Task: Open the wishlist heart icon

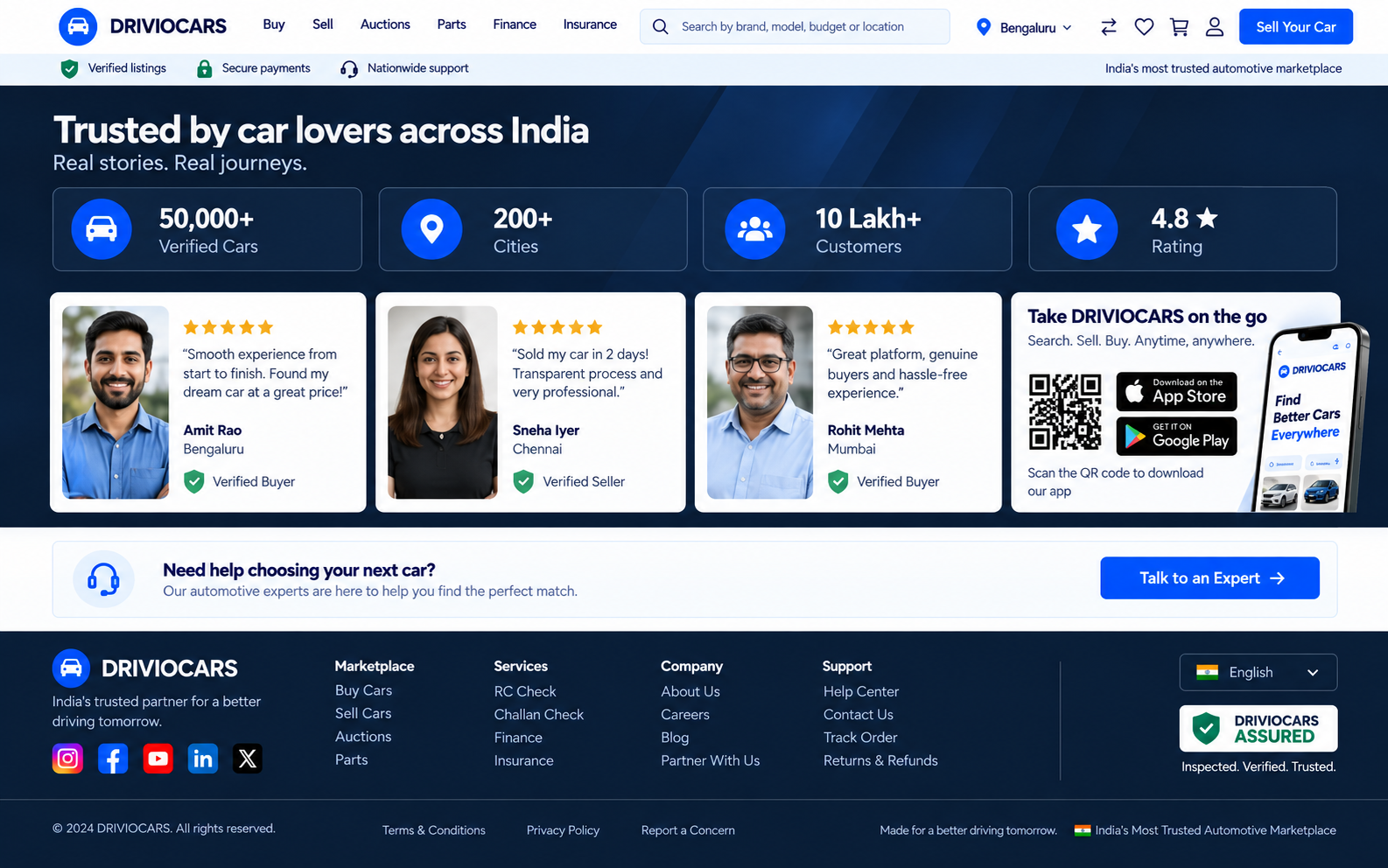Action: pyautogui.click(x=1144, y=27)
